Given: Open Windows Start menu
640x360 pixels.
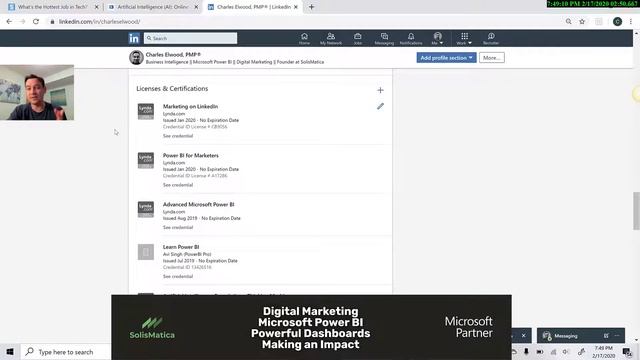Looking at the screenshot, I should point(10,352).
